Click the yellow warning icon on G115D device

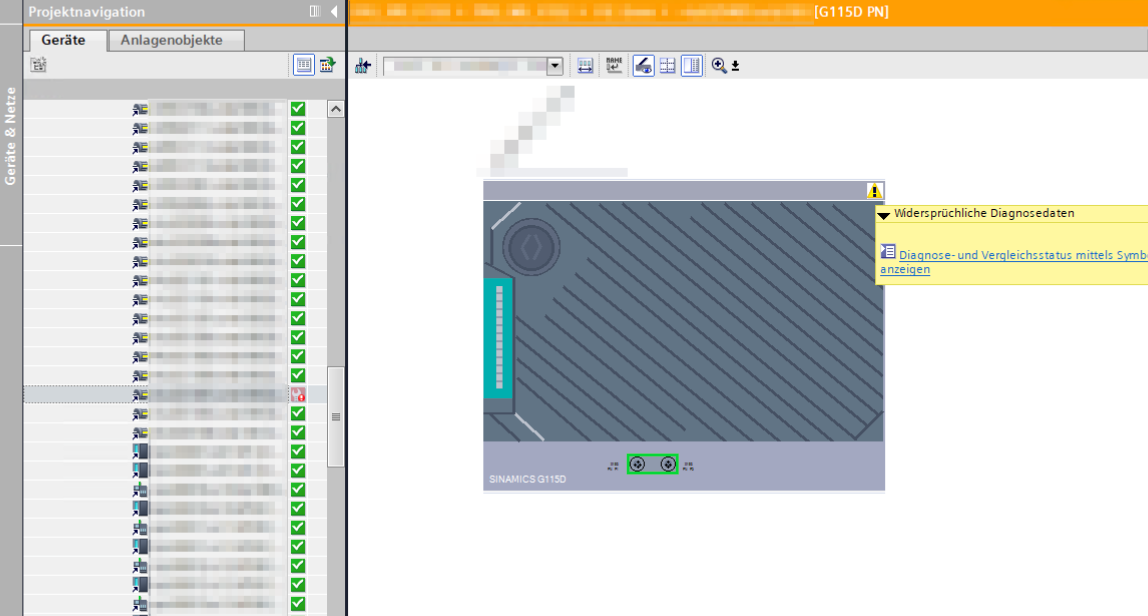pyautogui.click(x=874, y=191)
